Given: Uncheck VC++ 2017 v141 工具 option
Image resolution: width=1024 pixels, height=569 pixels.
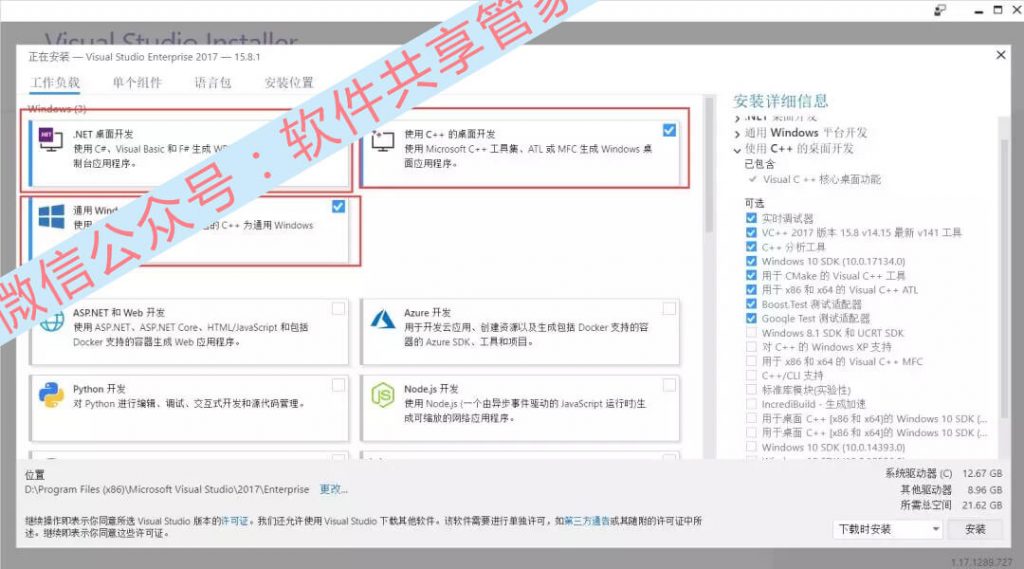Looking at the screenshot, I should tap(751, 233).
